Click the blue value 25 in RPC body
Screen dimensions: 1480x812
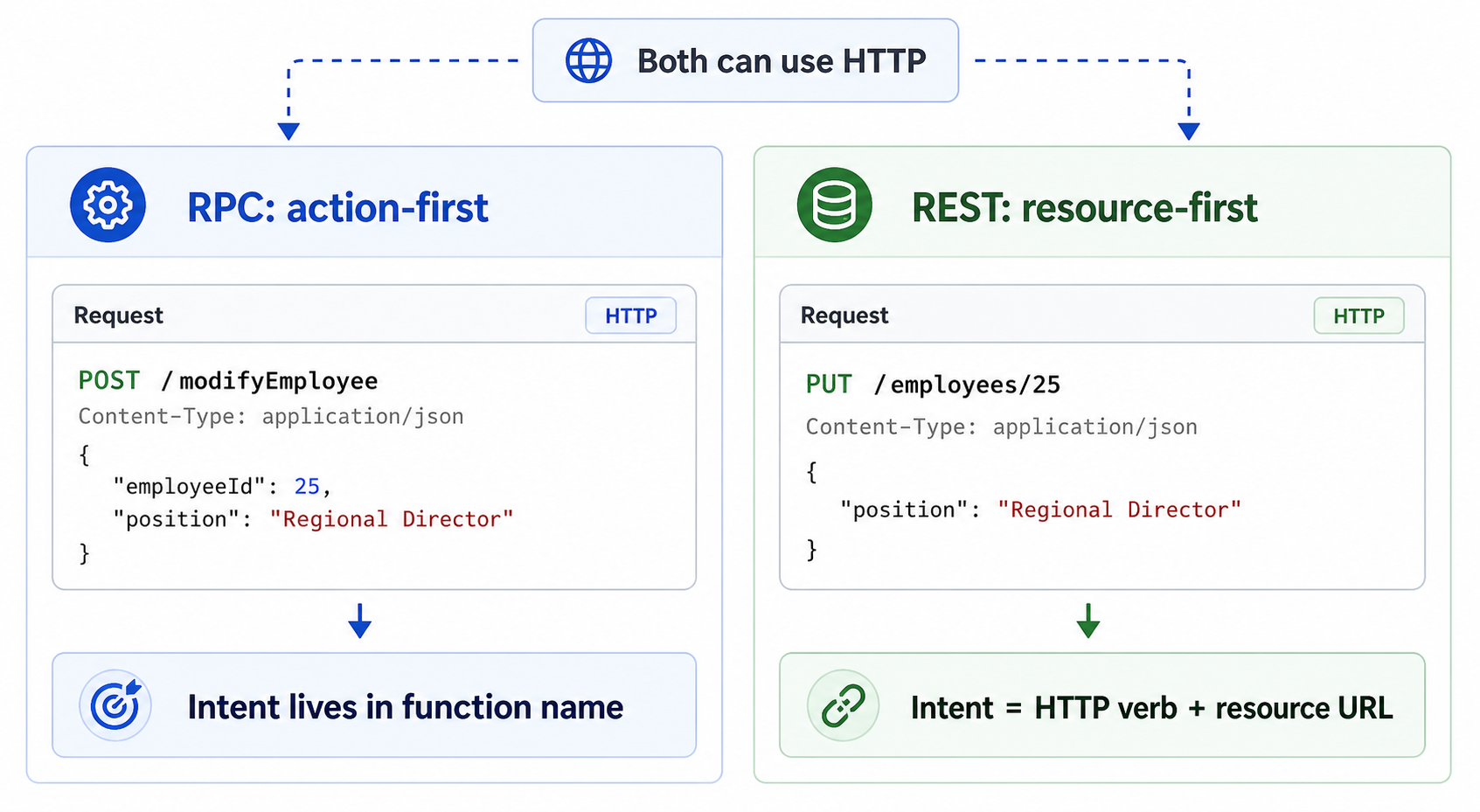click(x=307, y=486)
